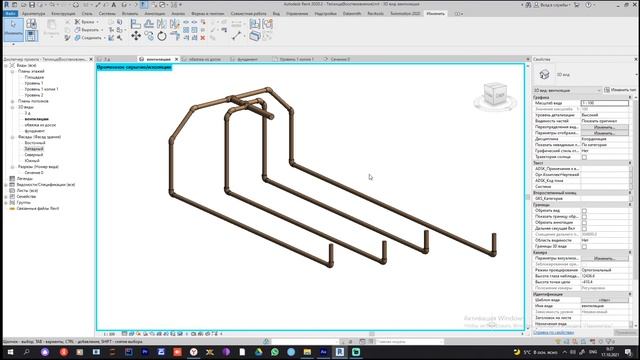Click the red Delete X icon

202,38
